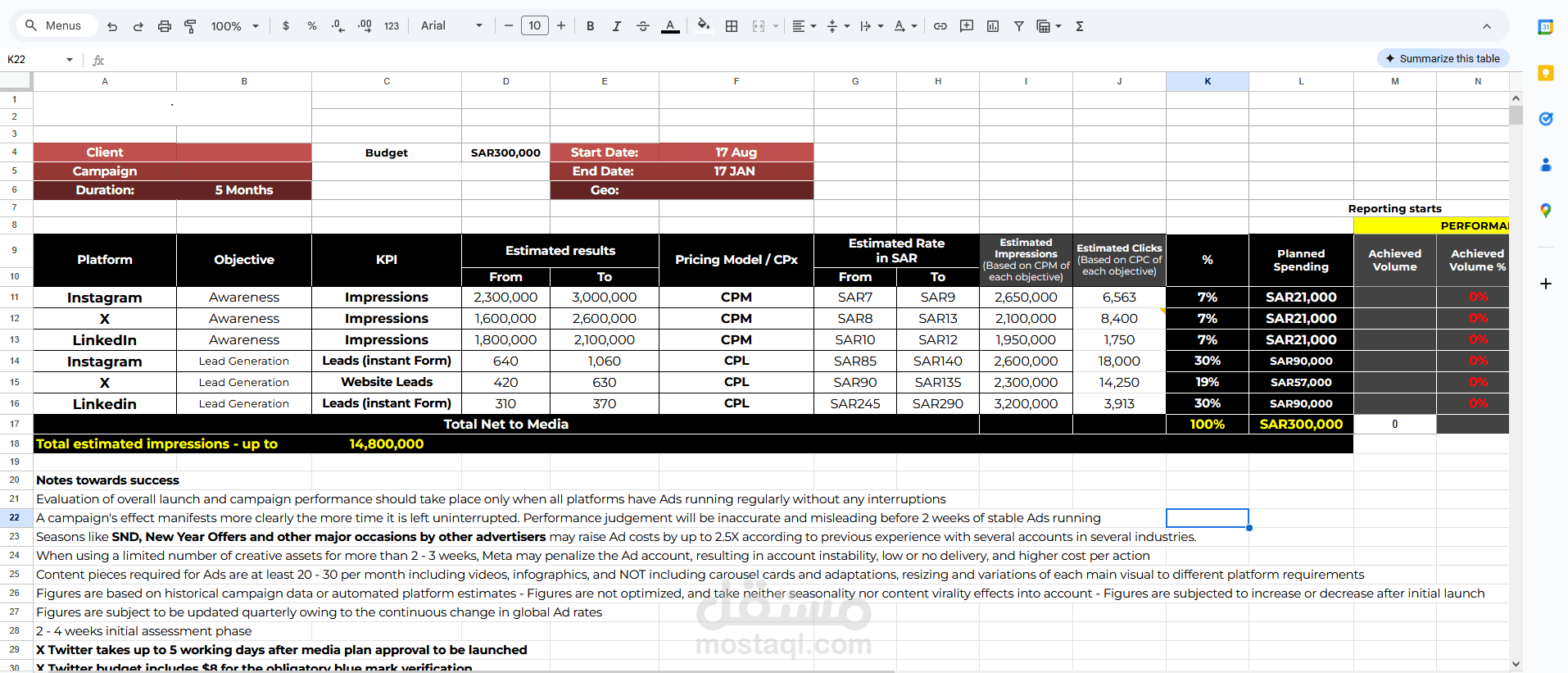Open Google Tasks in the side panel

(x=1546, y=119)
